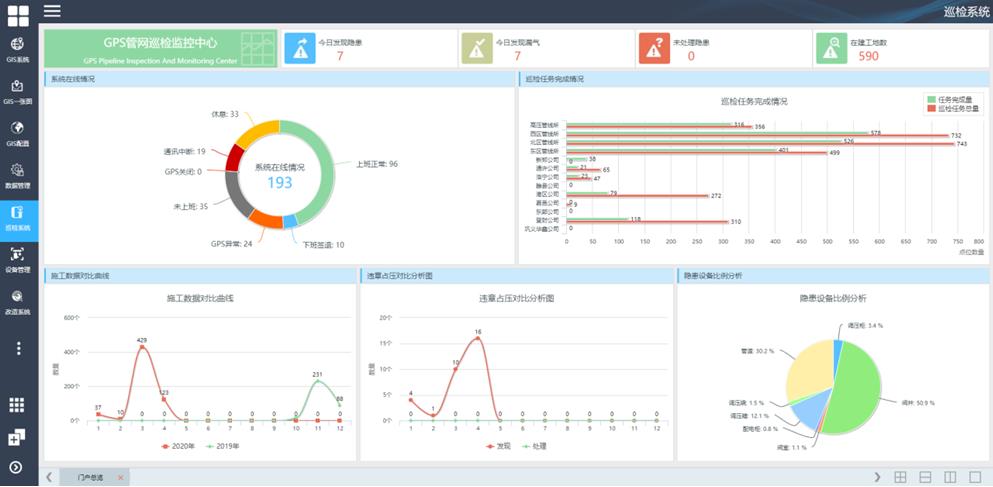Screen dimensions: 993x487
Task: Select the 门户总览 tab
Action: click(x=91, y=477)
